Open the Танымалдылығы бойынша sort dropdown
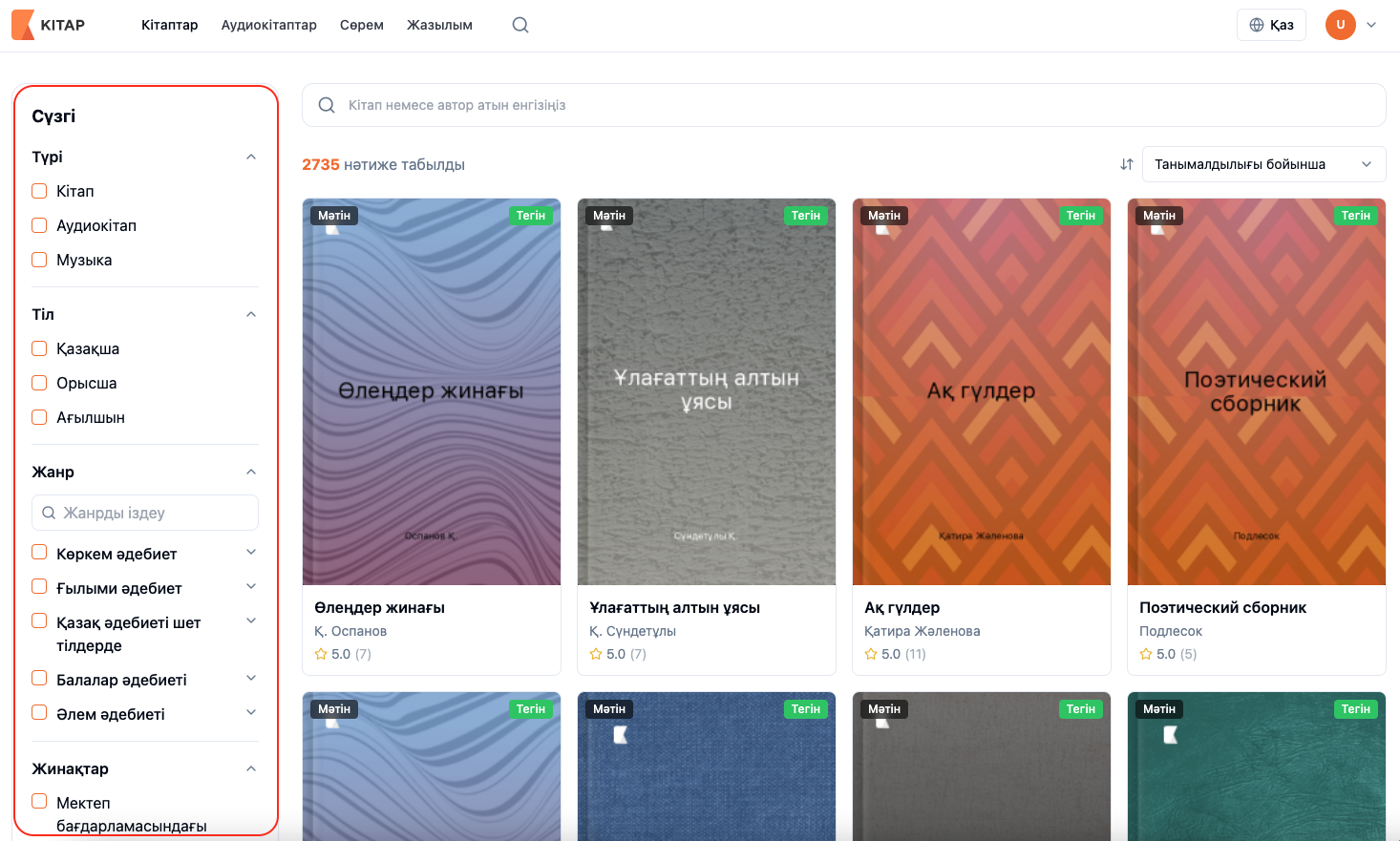The image size is (1400, 841). (x=1263, y=164)
